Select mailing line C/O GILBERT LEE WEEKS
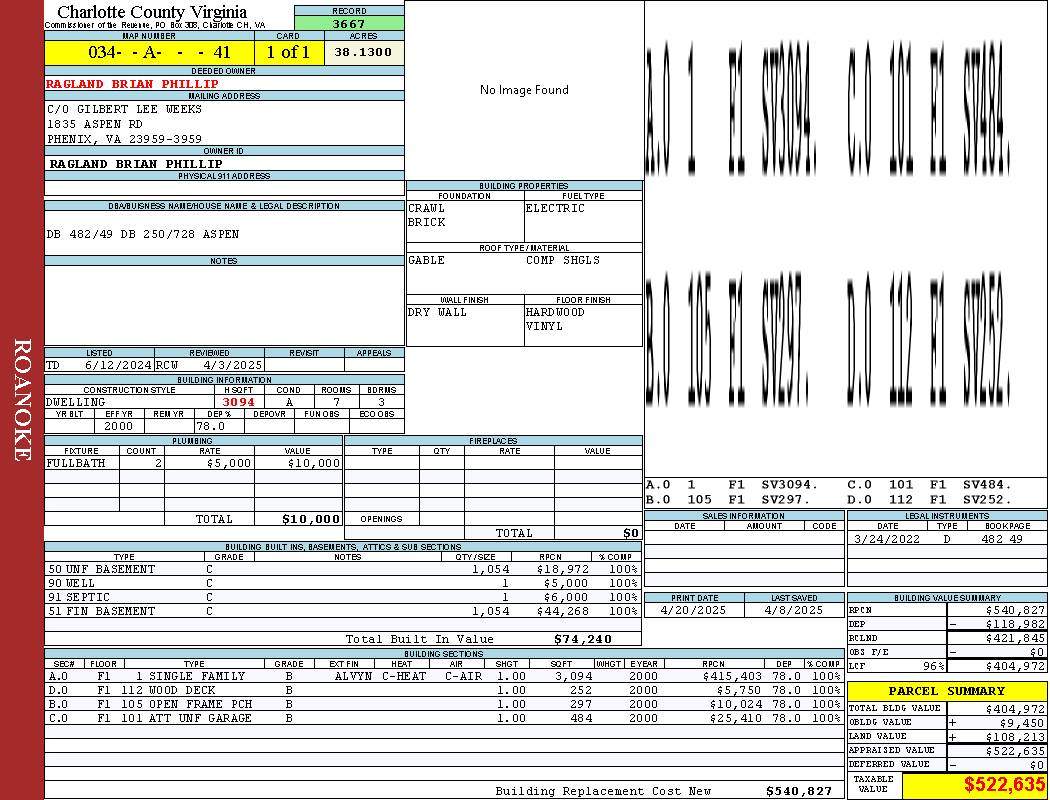 point(125,109)
